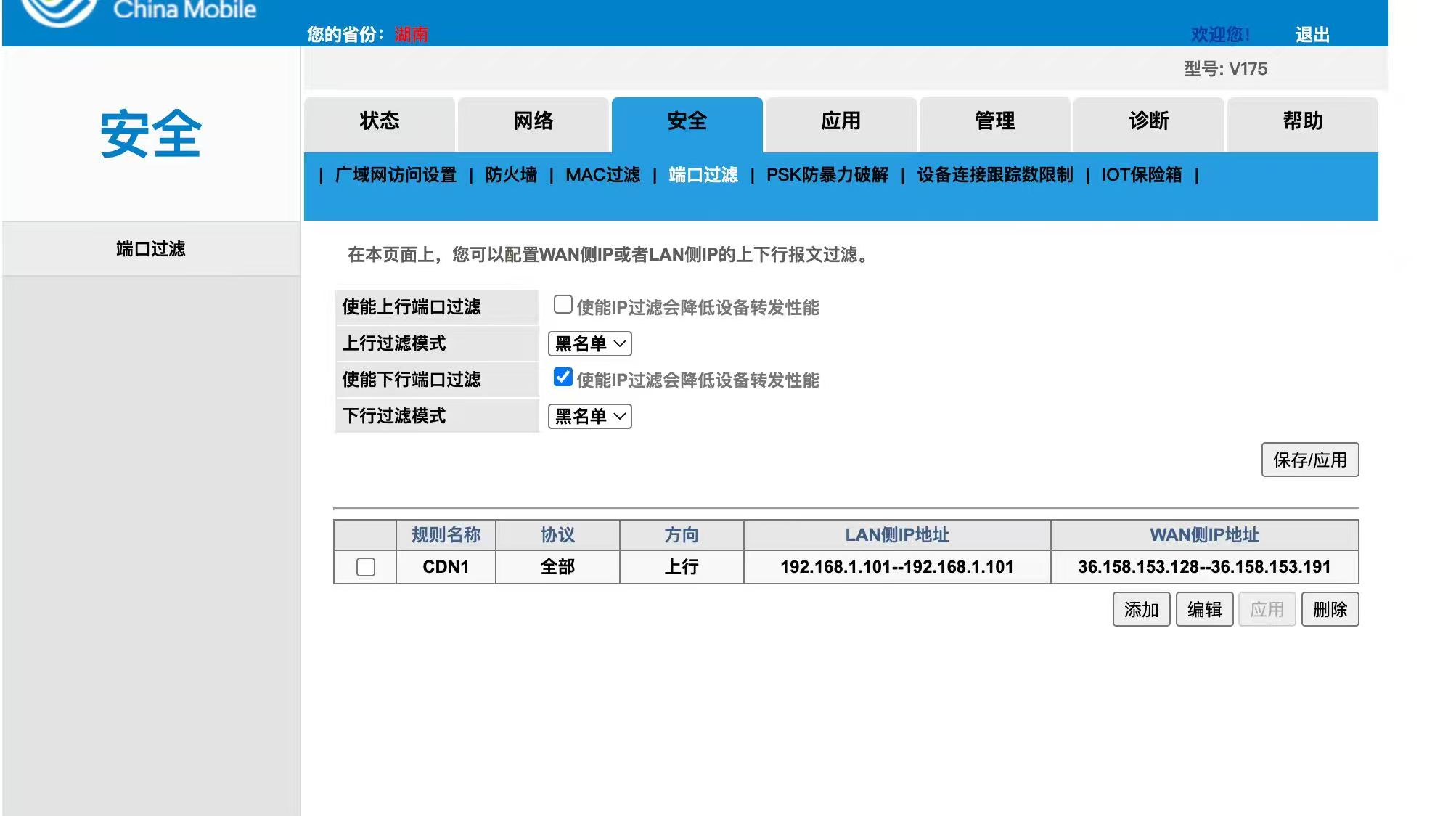The width and height of the screenshot is (1456, 816).
Task: Switch to the 网络 tab
Action: [x=533, y=121]
